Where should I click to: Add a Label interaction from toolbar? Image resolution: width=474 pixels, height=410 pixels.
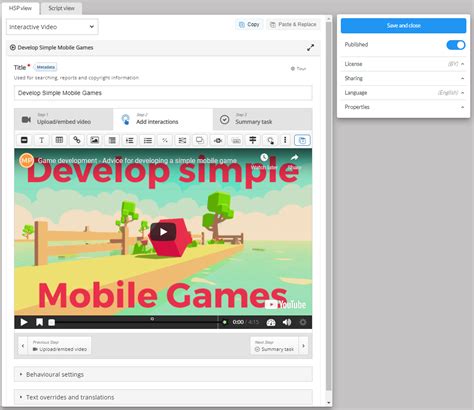(x=24, y=140)
